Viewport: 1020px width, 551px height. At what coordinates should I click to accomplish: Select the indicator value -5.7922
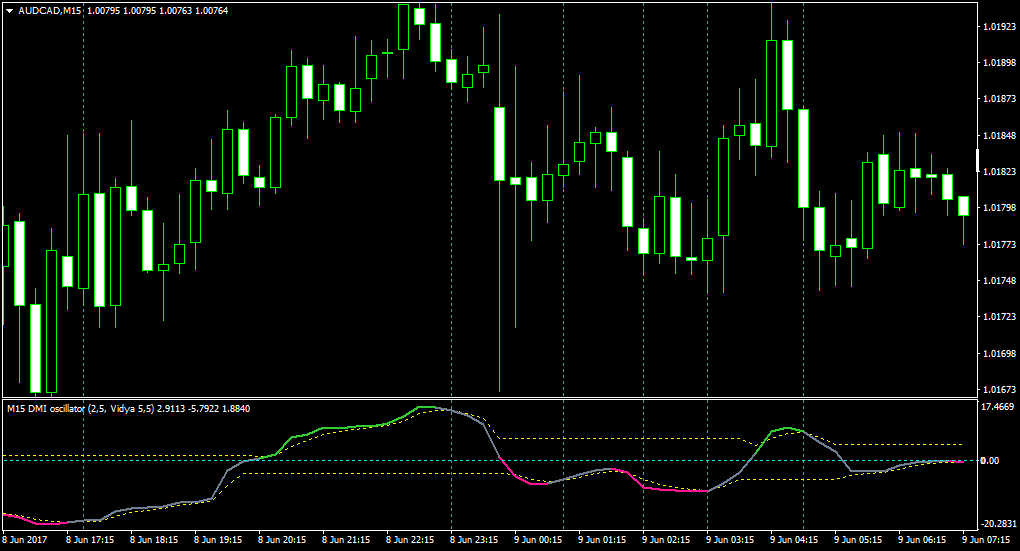(x=204, y=409)
